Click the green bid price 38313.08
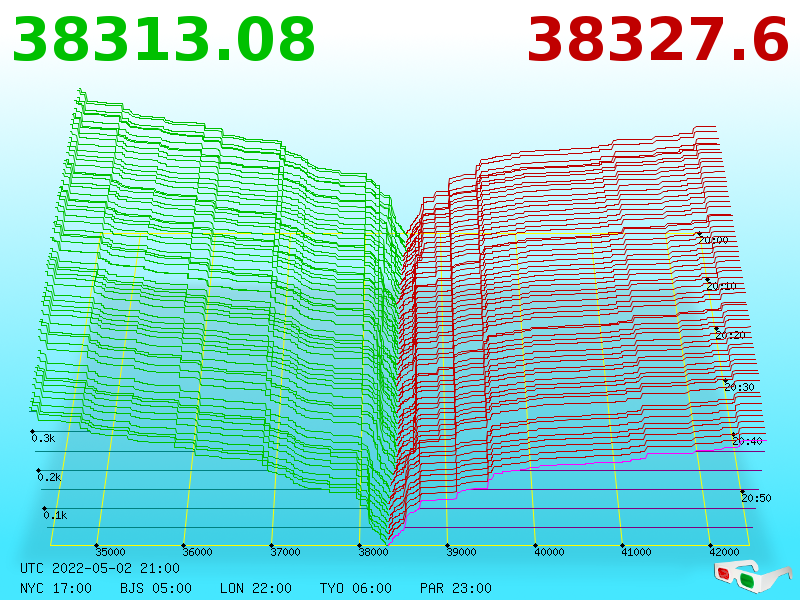 (163, 40)
